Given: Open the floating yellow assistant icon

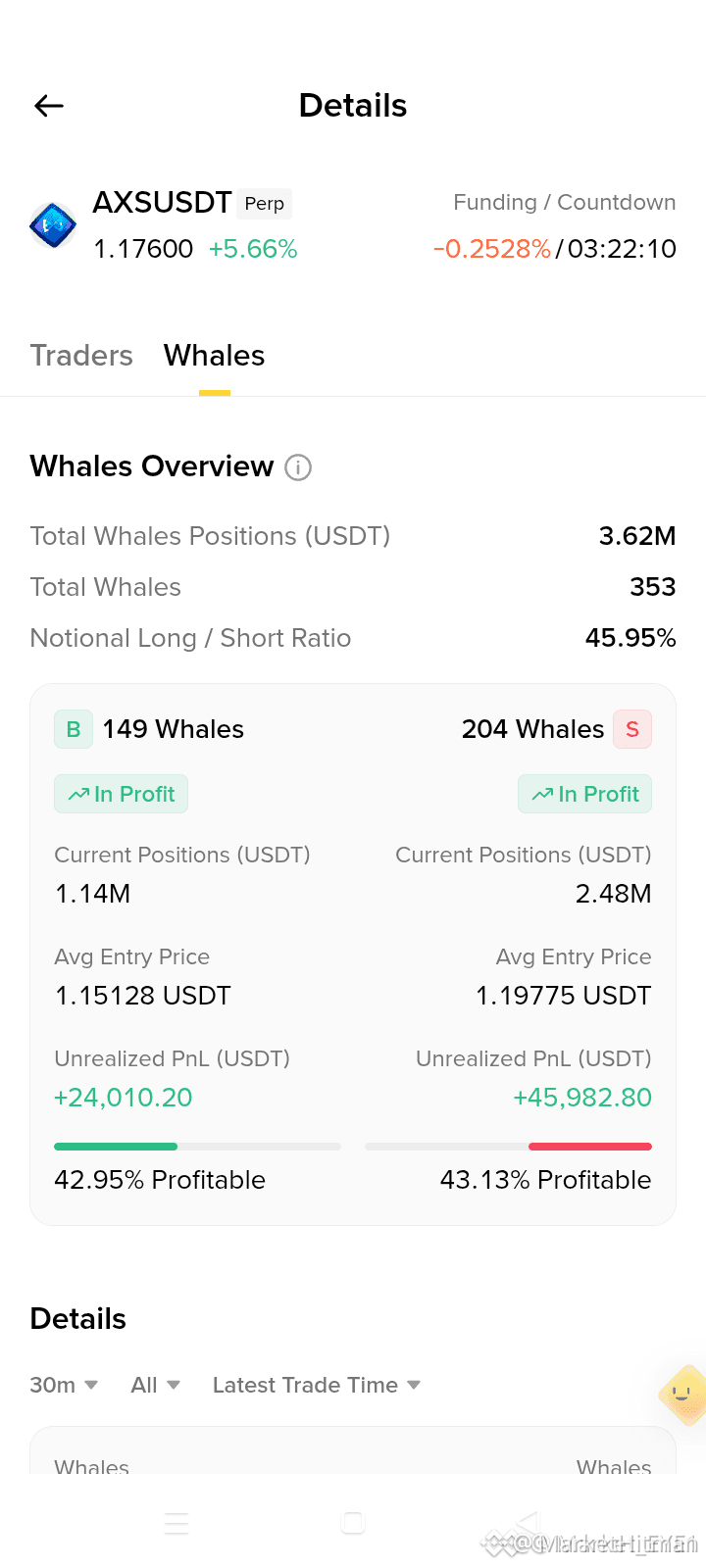Looking at the screenshot, I should (683, 1394).
